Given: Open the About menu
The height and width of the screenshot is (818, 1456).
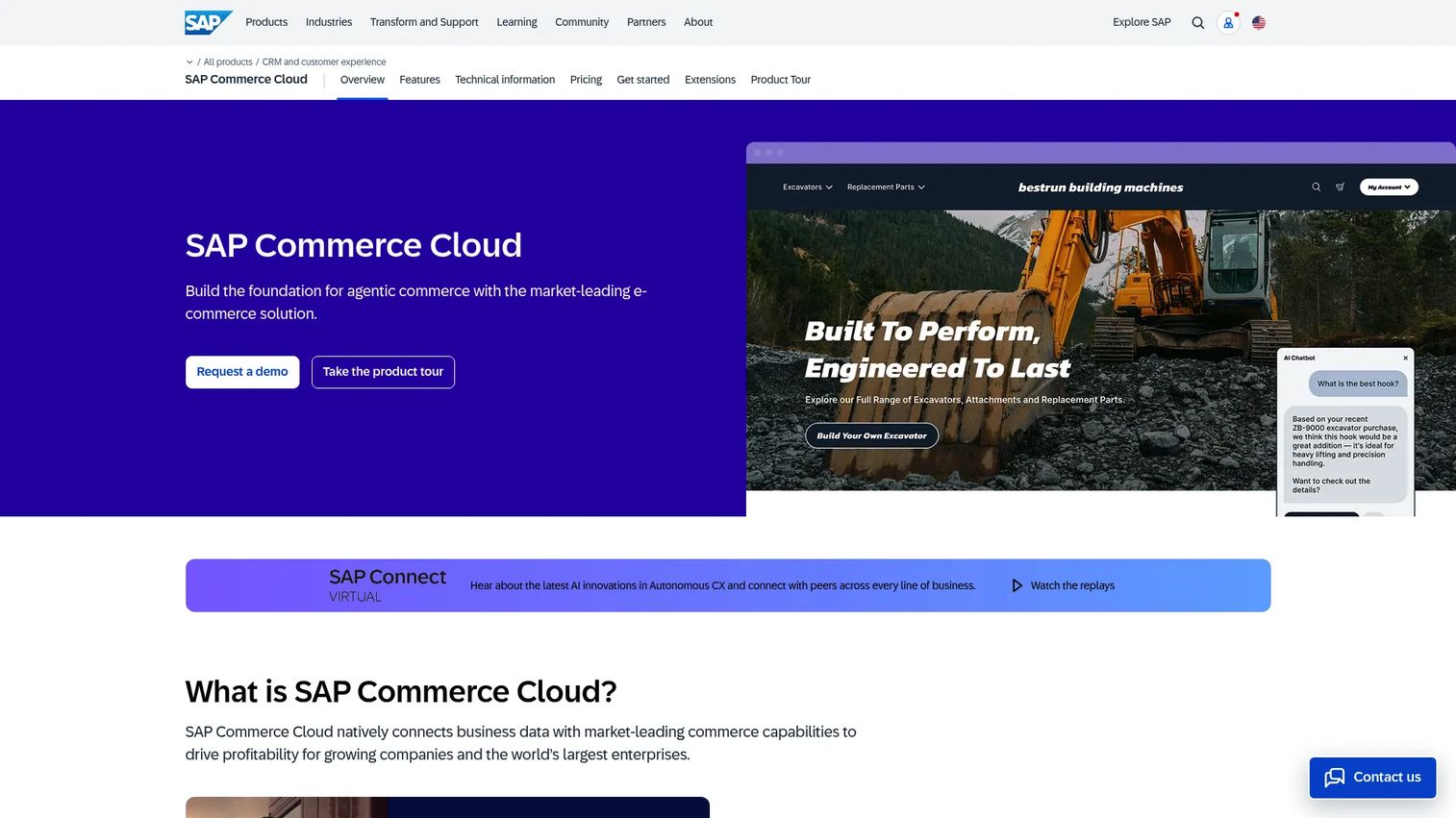Looking at the screenshot, I should [698, 22].
